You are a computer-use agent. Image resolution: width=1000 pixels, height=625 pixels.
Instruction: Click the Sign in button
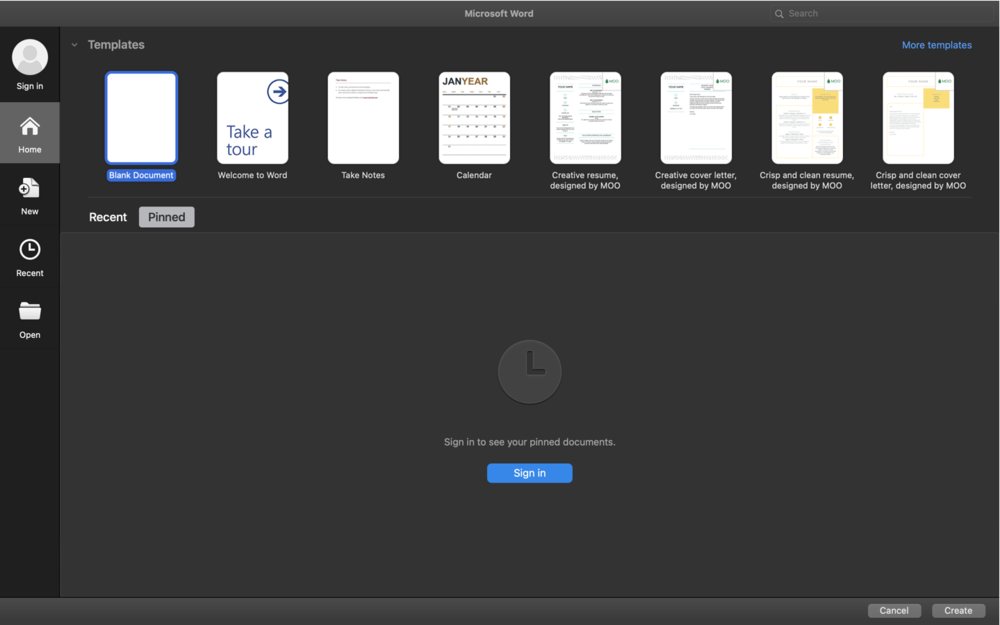529,472
